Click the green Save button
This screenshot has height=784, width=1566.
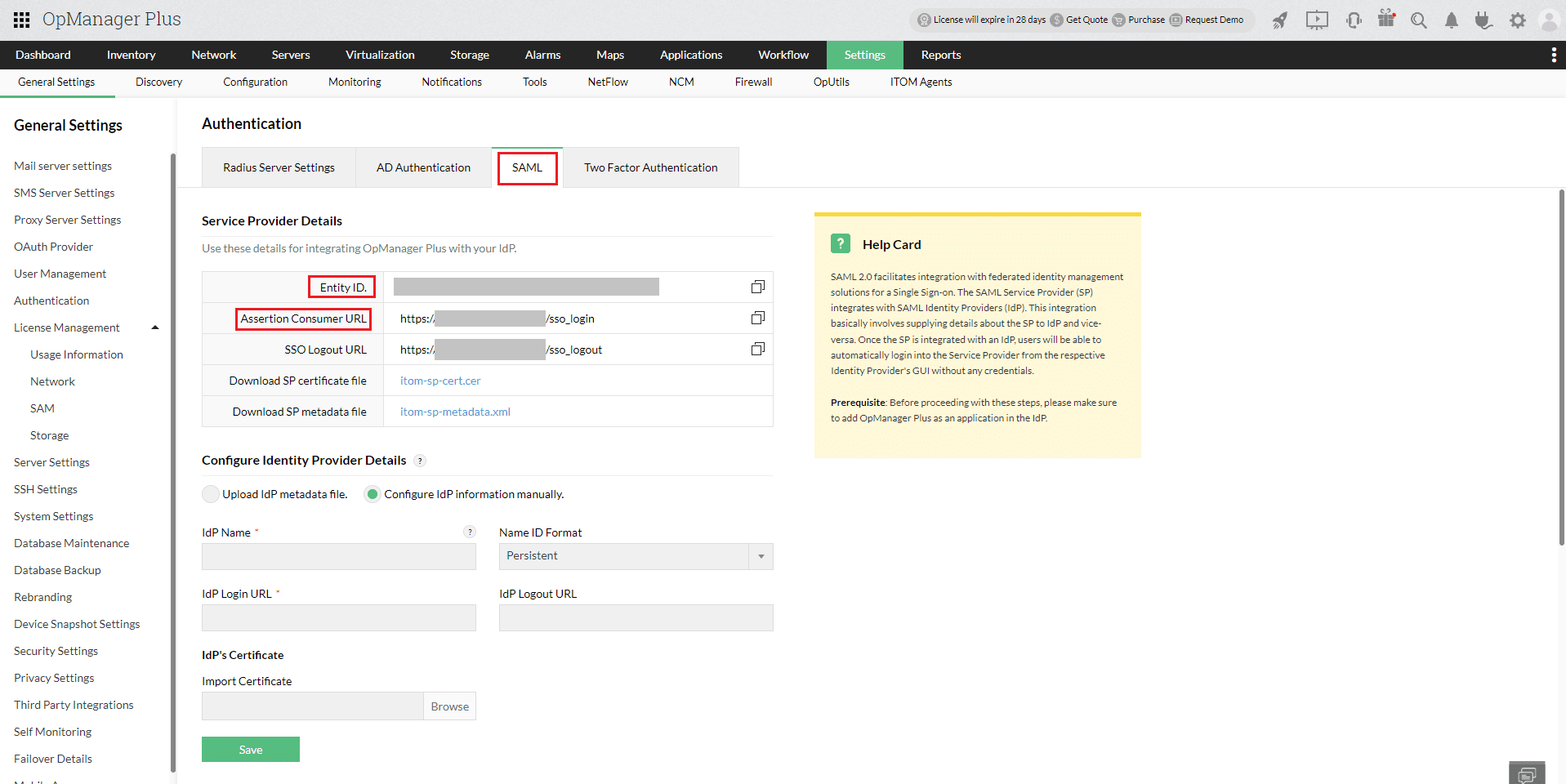251,750
